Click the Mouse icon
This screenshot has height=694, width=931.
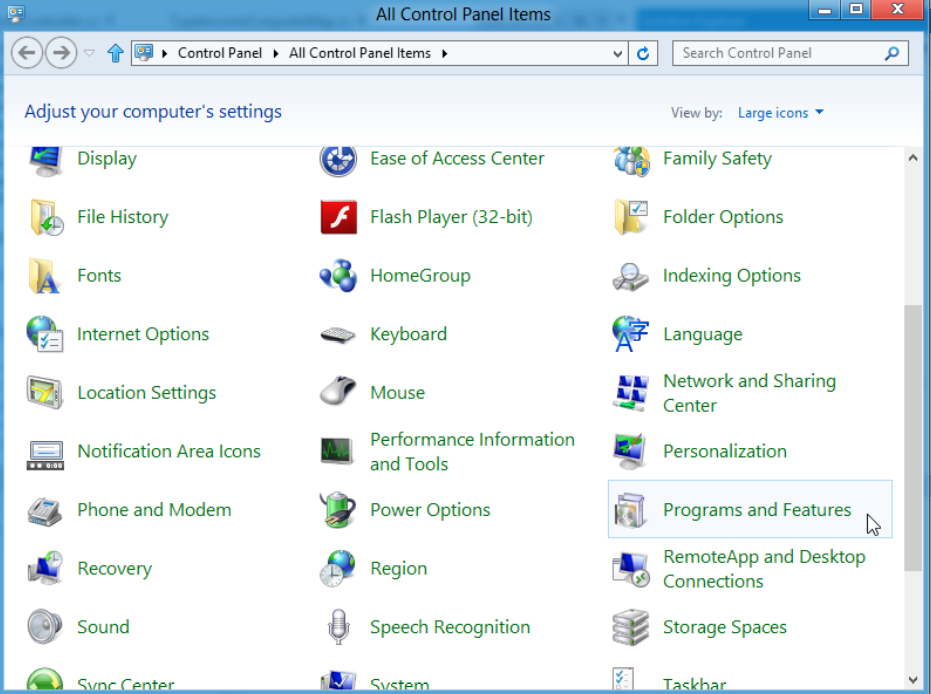click(x=337, y=391)
